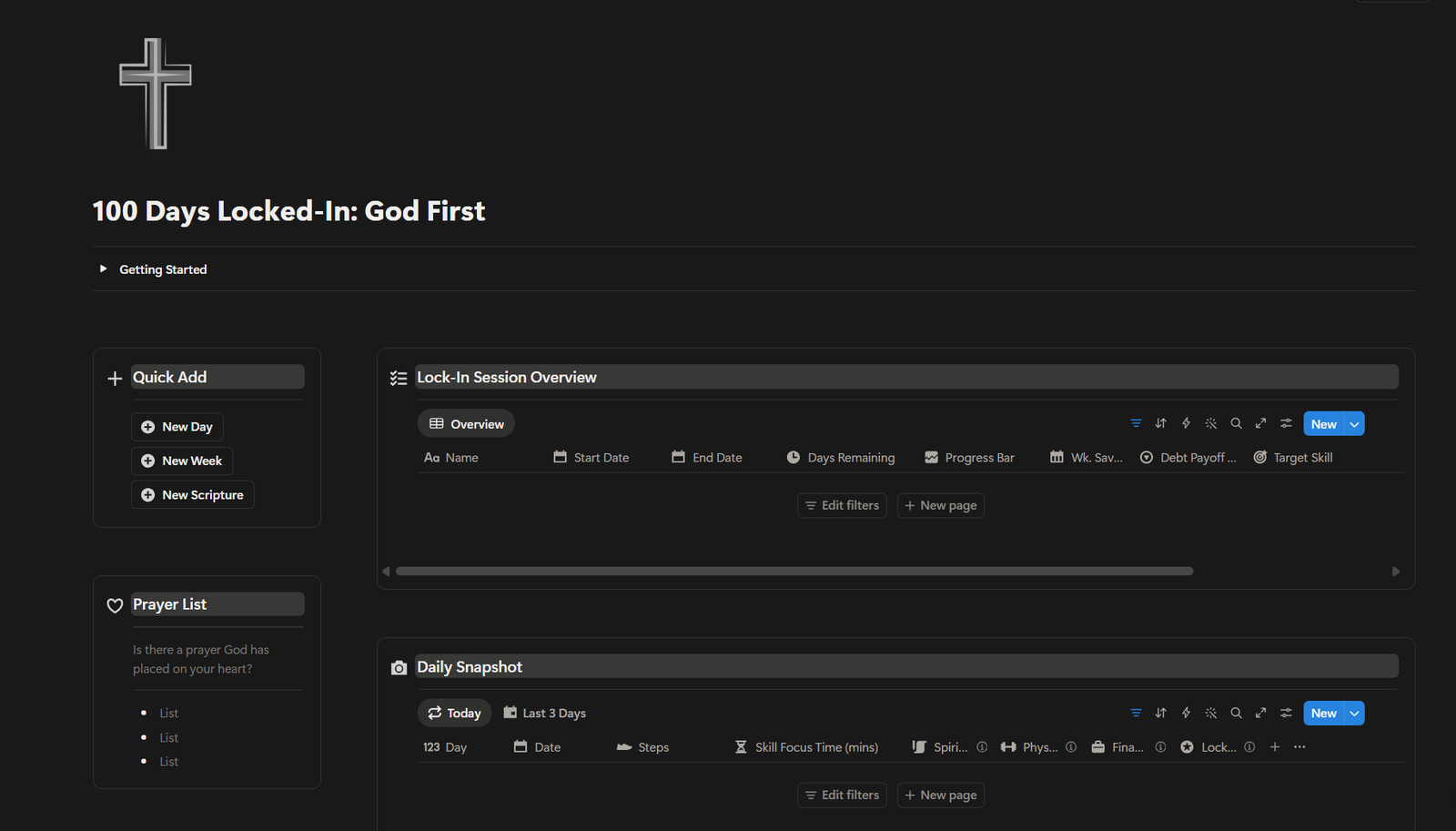This screenshot has height=831, width=1456.
Task: Click the Fina... column header
Action: pyautogui.click(x=1117, y=747)
